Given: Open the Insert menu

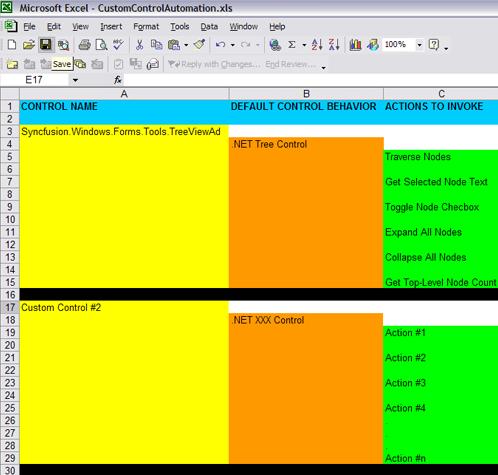Looking at the screenshot, I should pyautogui.click(x=111, y=26).
